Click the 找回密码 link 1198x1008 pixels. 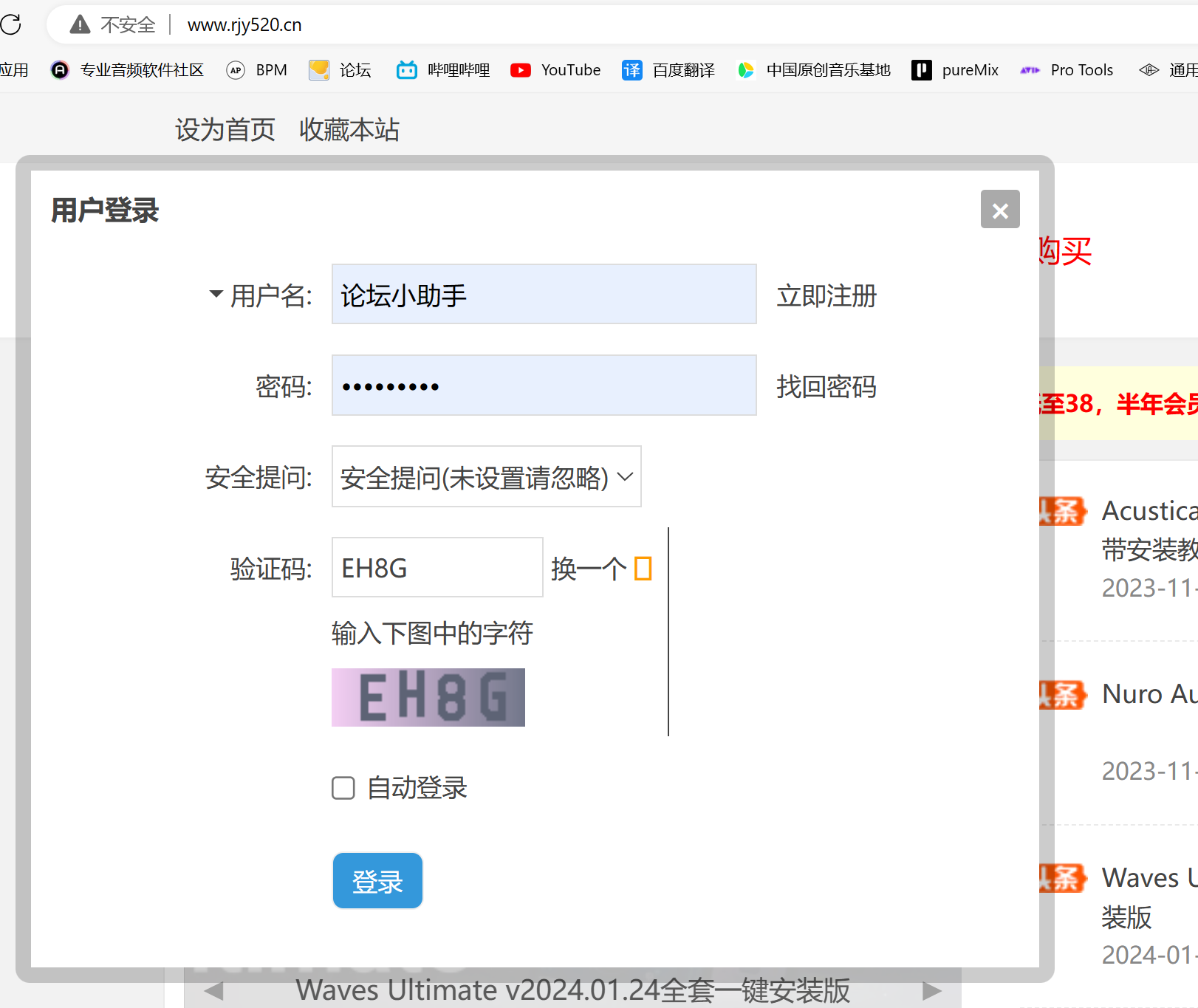(x=826, y=387)
